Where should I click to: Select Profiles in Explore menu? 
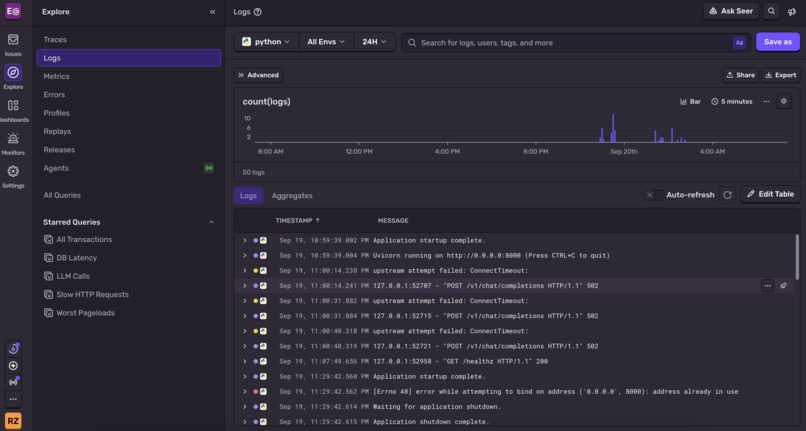(129, 113)
